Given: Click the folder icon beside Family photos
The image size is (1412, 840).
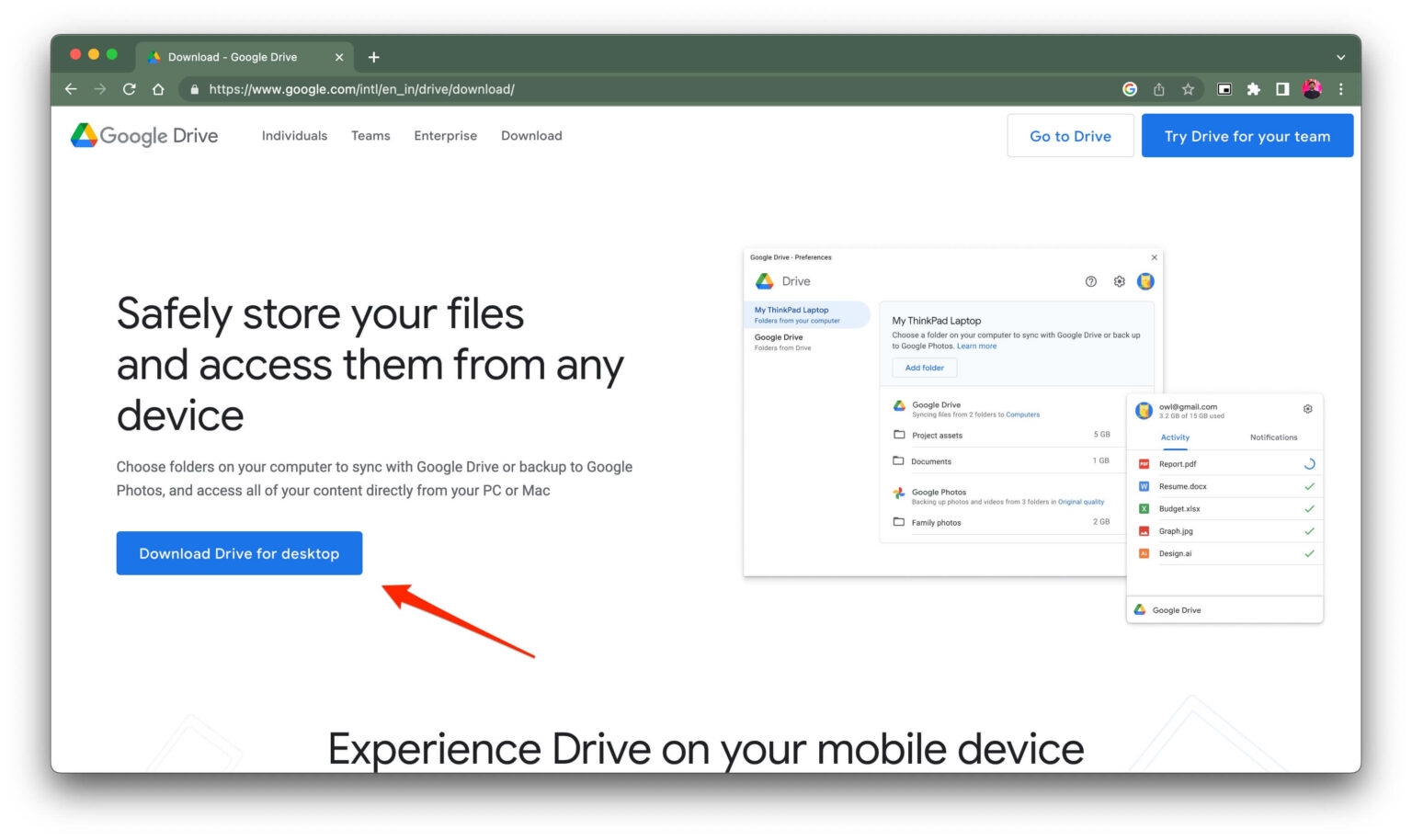Looking at the screenshot, I should click(x=899, y=521).
